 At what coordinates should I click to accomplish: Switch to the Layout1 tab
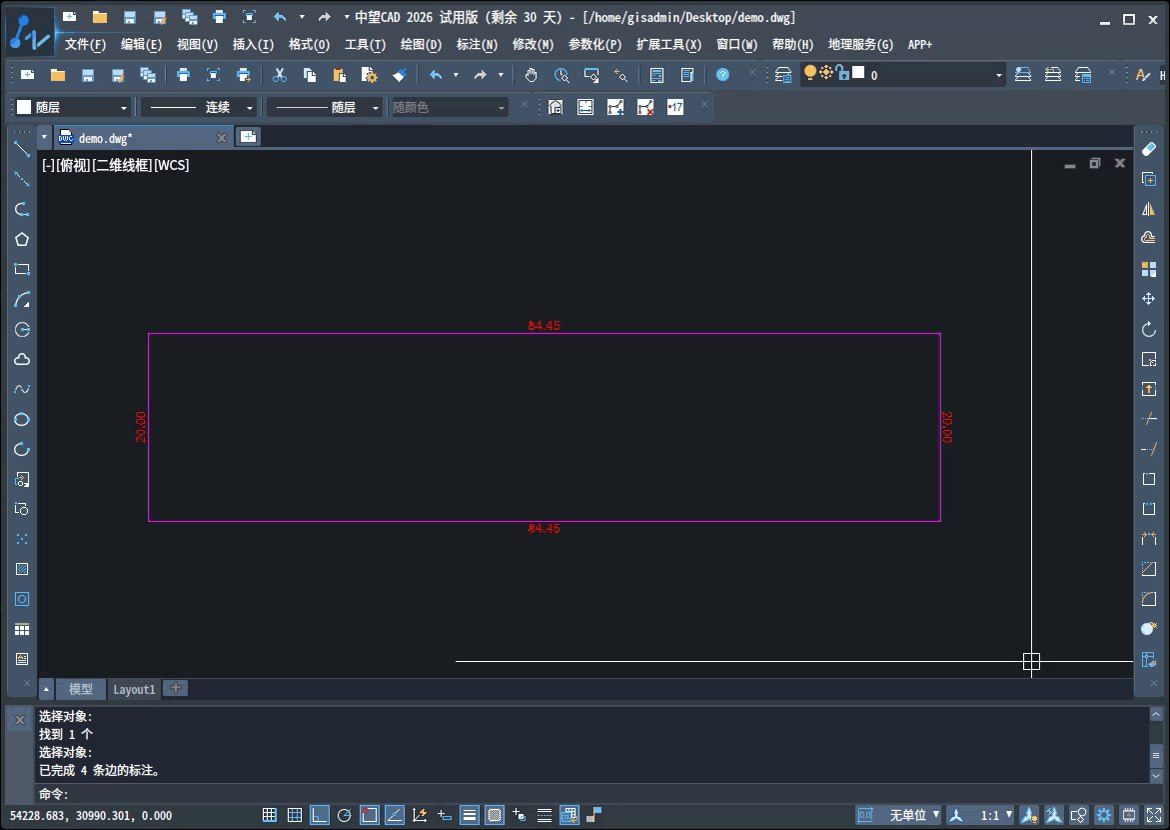pos(134,690)
